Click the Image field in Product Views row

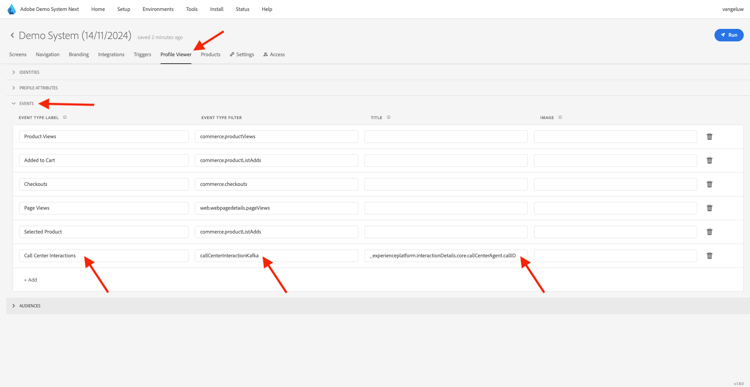(616, 136)
